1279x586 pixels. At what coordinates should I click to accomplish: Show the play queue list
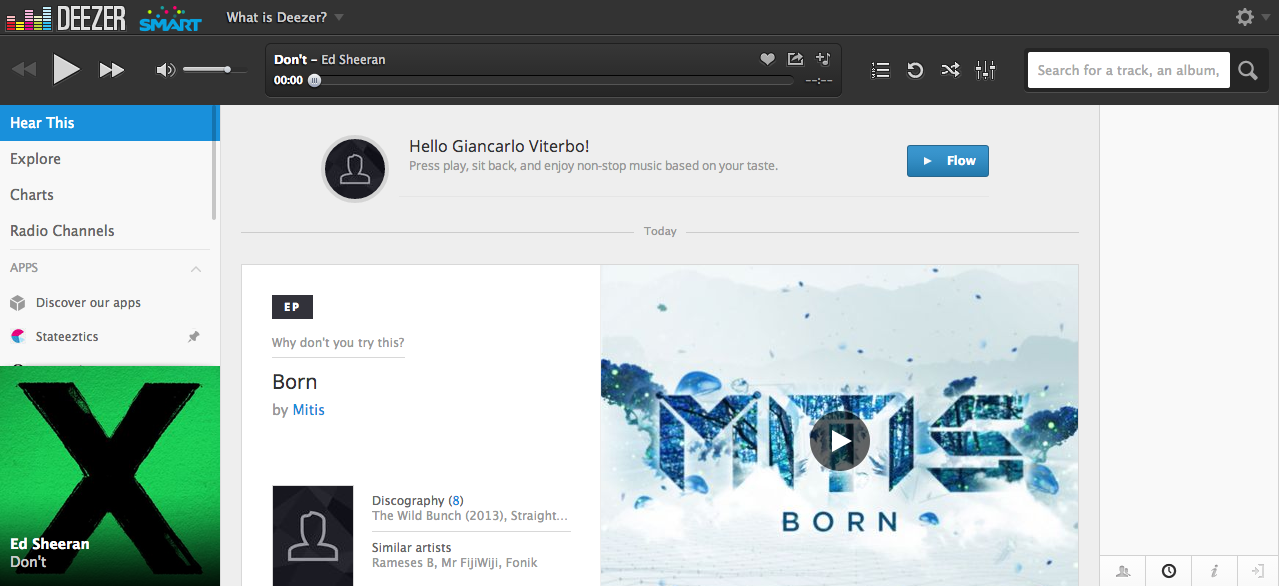pyautogui.click(x=881, y=70)
